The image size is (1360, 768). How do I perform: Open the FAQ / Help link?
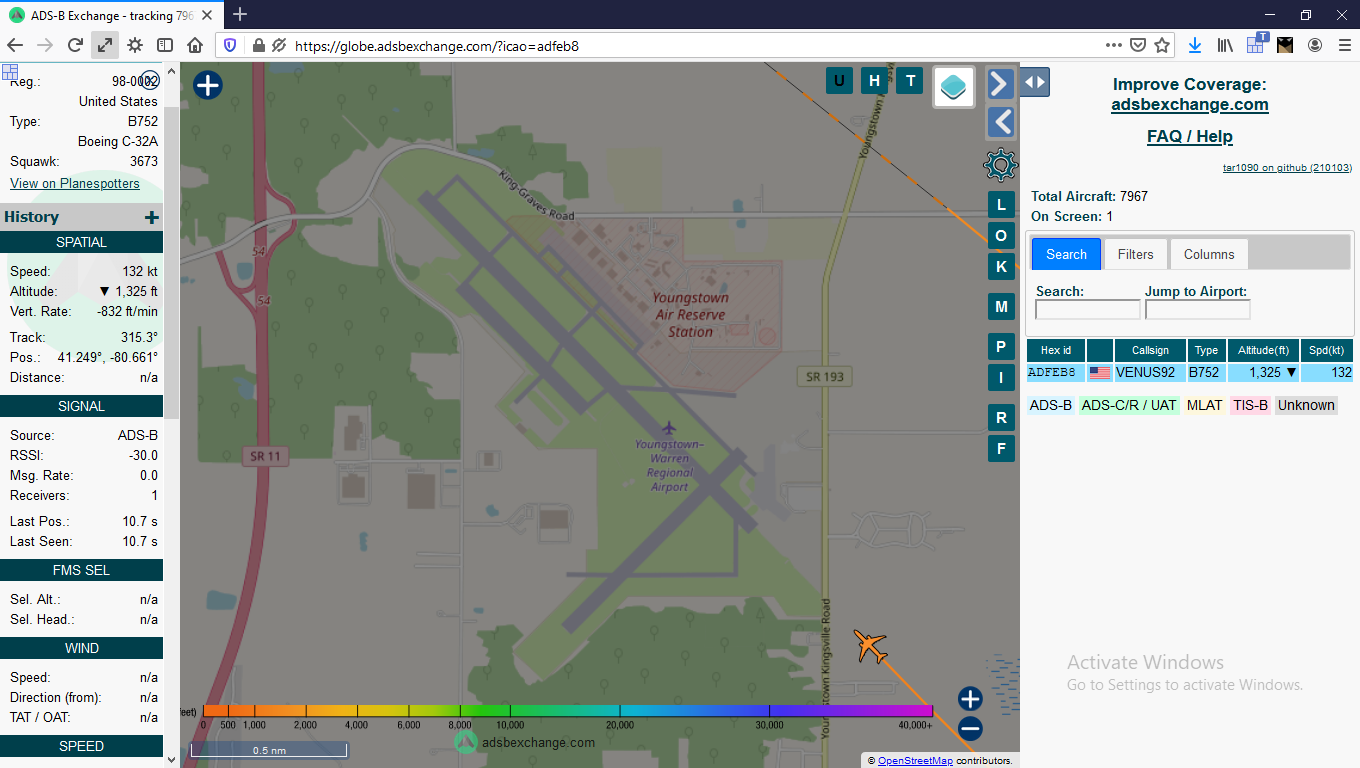point(1190,136)
